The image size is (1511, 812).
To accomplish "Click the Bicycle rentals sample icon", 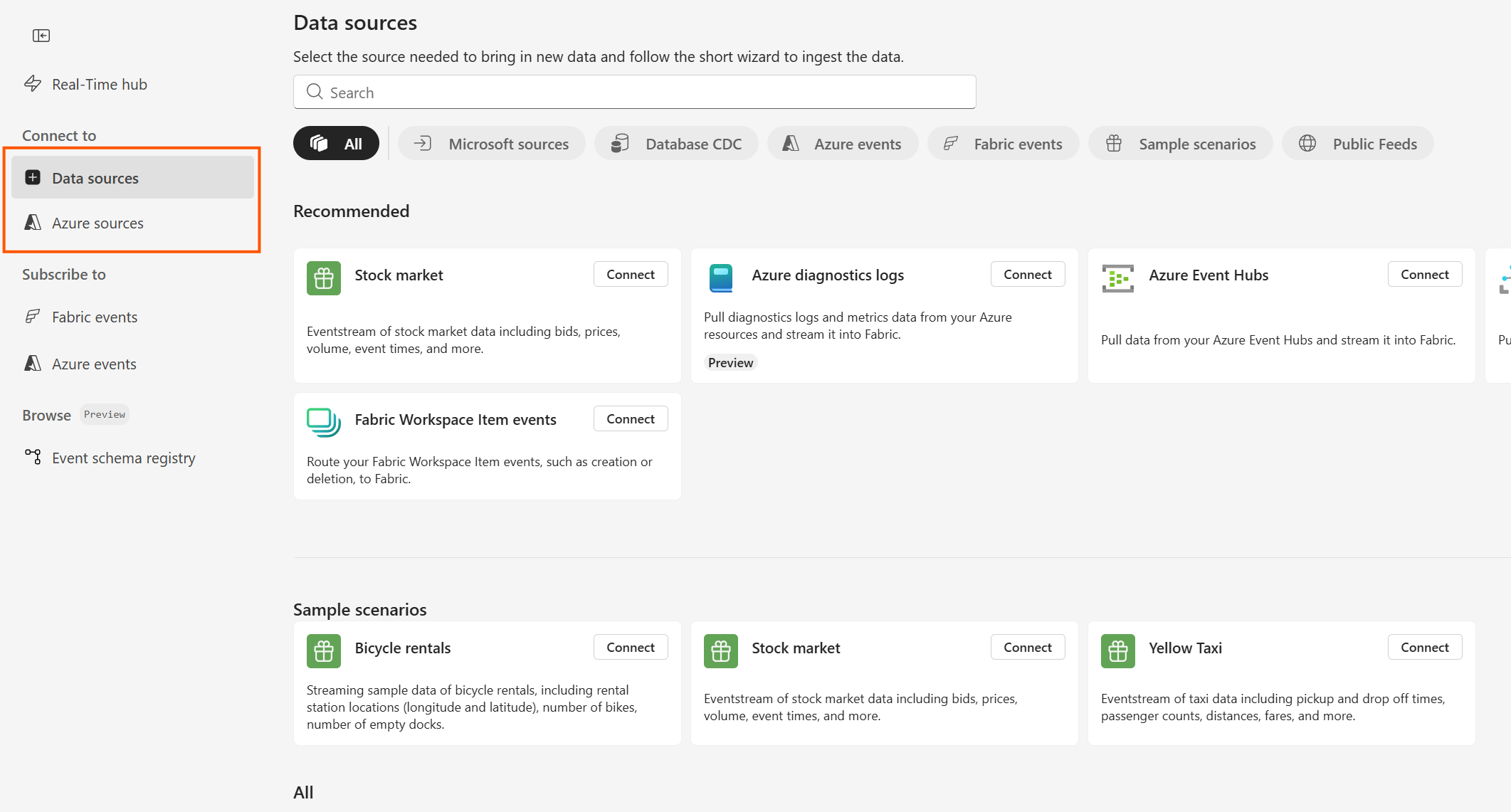I will 323,650.
